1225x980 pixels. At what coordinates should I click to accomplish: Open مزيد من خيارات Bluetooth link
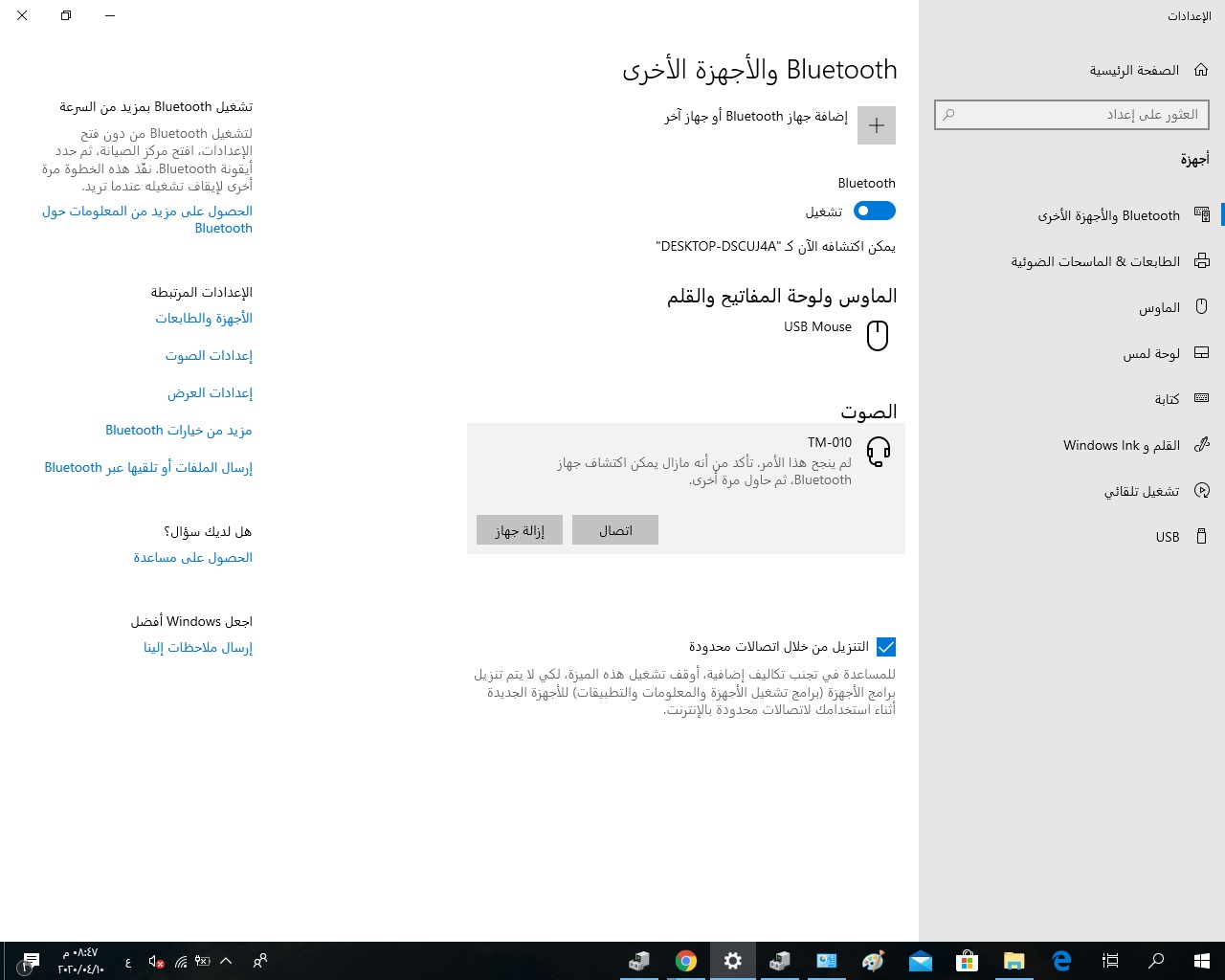click(179, 431)
